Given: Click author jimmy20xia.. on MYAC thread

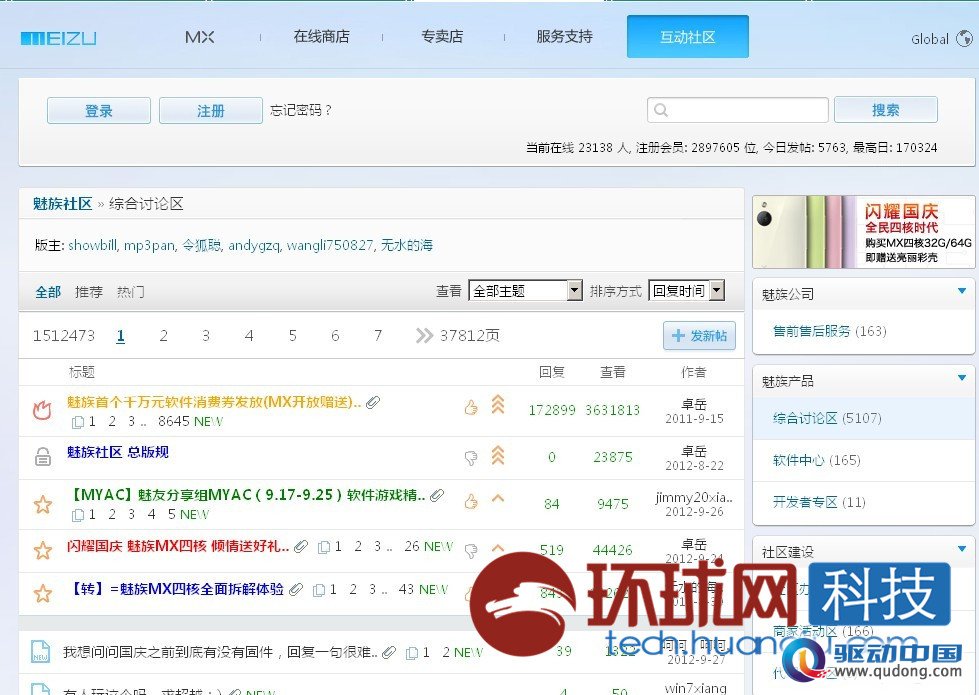Looking at the screenshot, I should 694,498.
